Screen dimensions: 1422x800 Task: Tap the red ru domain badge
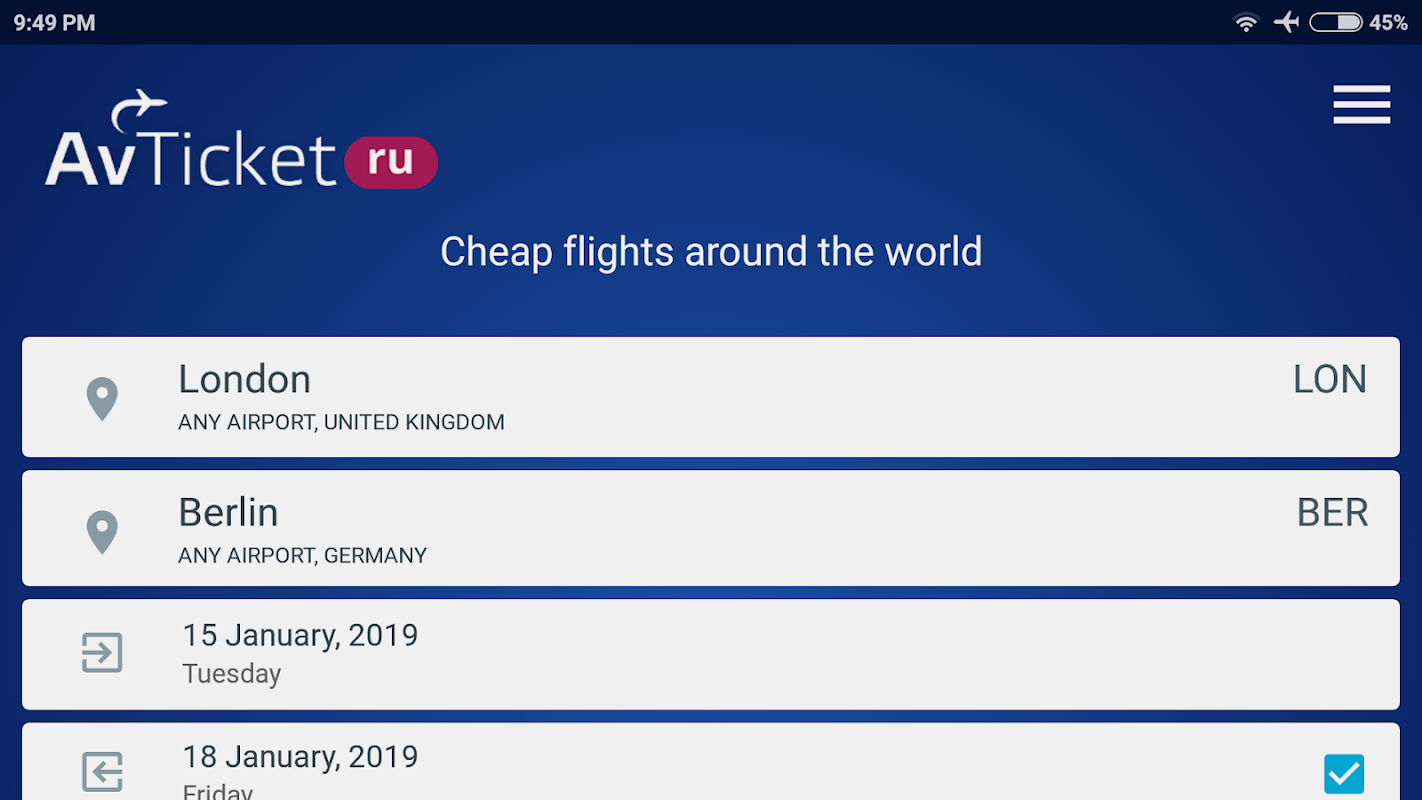(391, 162)
